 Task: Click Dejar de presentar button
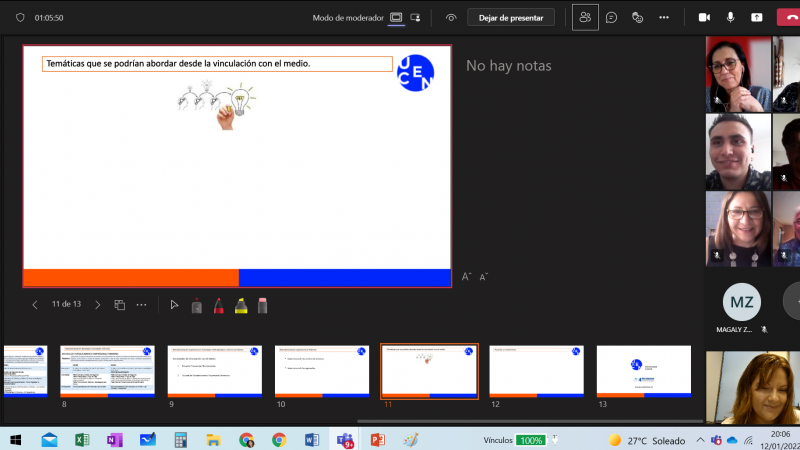[511, 17]
